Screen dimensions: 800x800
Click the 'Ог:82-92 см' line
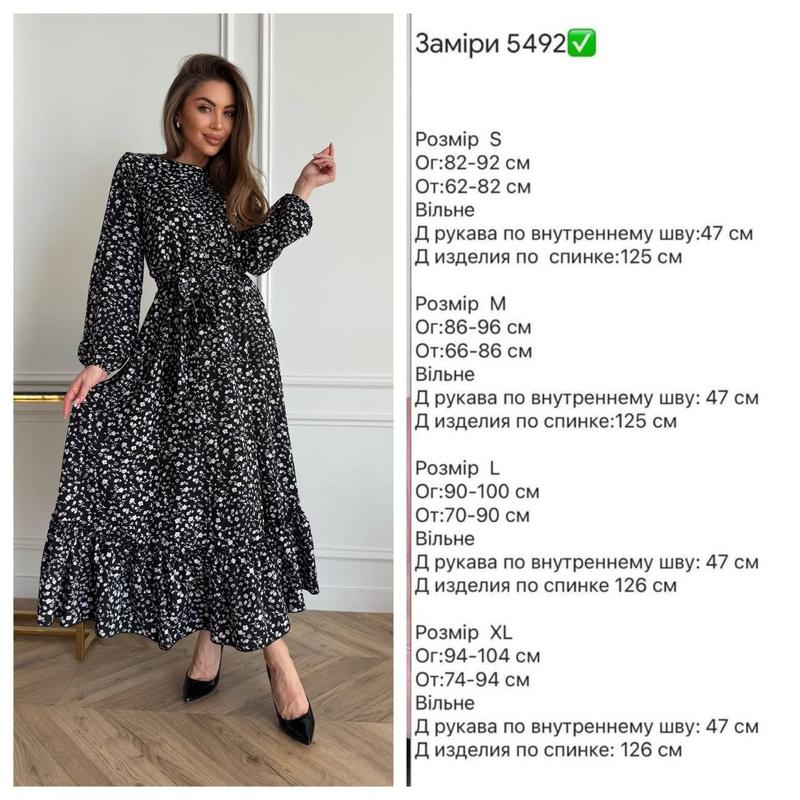tap(472, 163)
